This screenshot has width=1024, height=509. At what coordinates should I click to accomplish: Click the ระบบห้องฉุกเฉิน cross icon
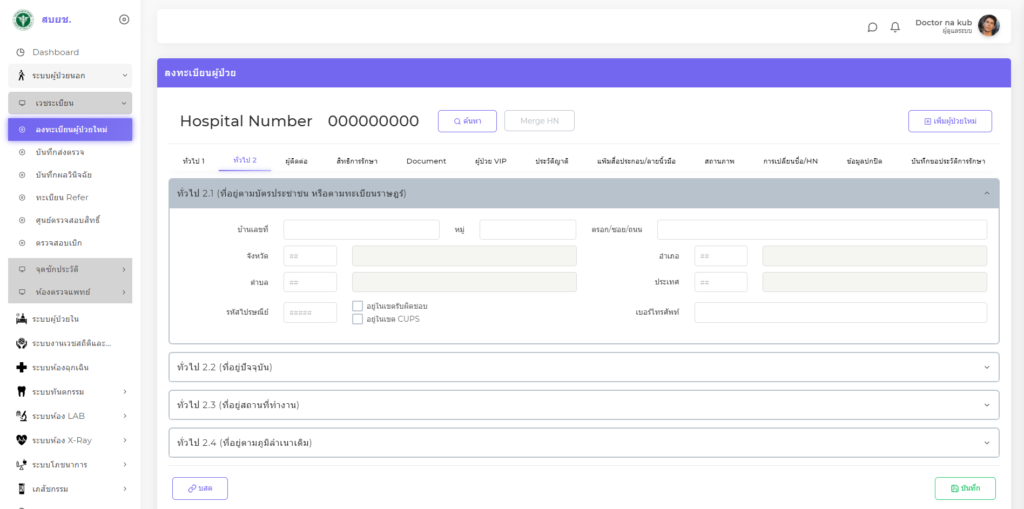click(21, 367)
